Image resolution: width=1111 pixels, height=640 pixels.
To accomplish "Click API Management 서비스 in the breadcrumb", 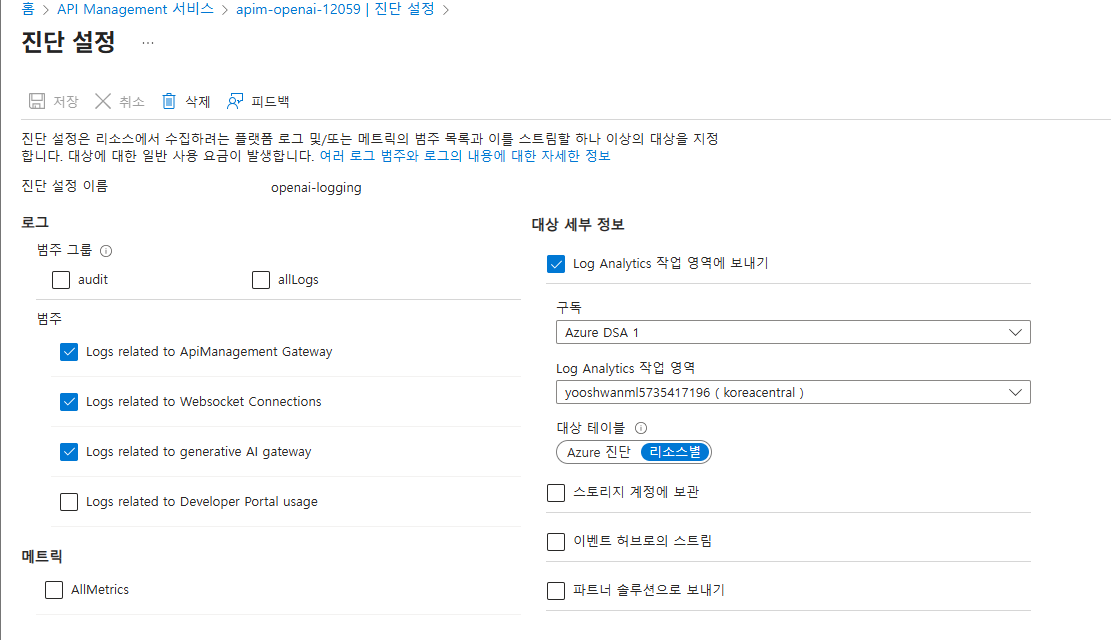I will coord(134,9).
